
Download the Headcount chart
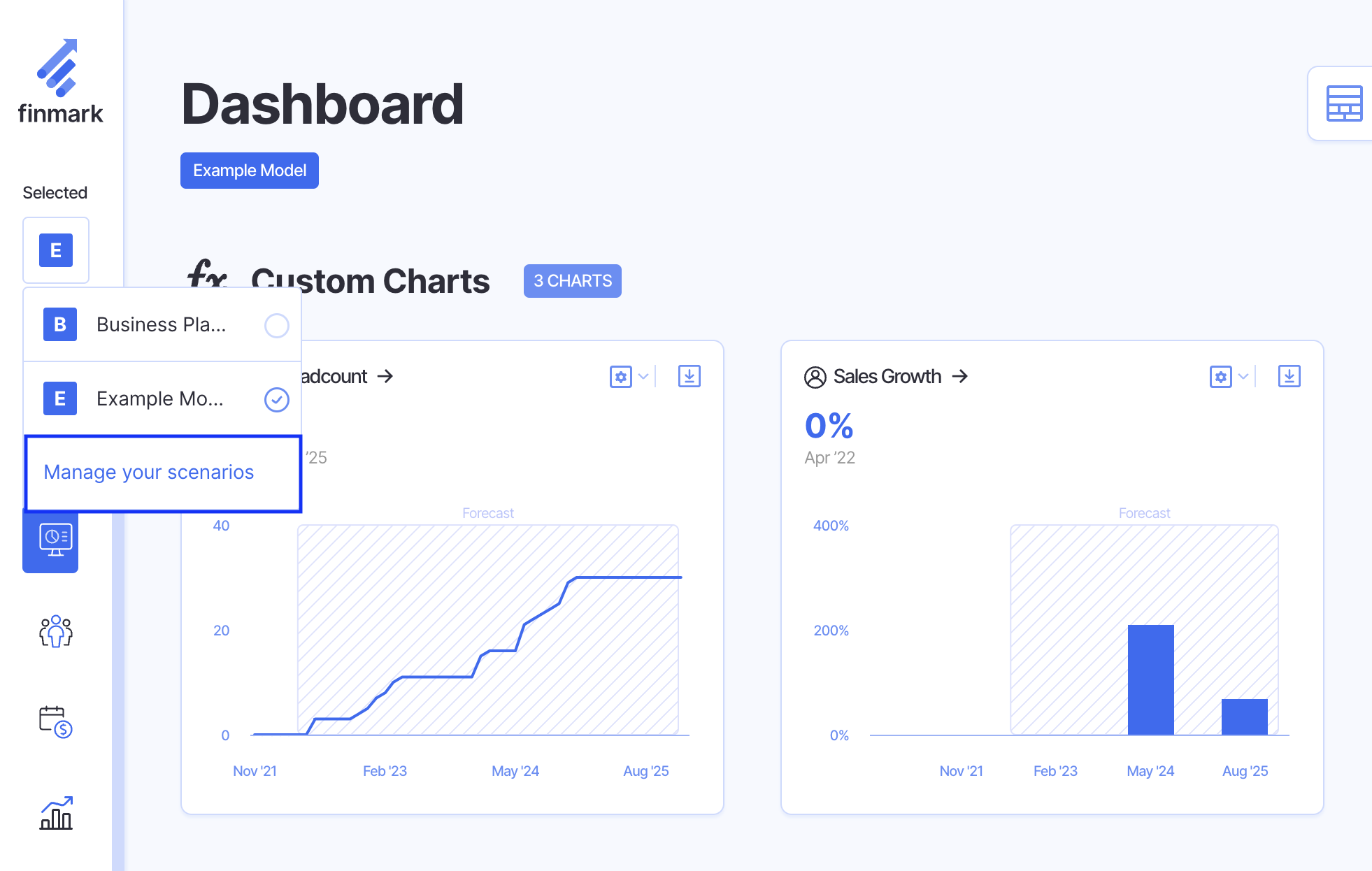tap(689, 376)
